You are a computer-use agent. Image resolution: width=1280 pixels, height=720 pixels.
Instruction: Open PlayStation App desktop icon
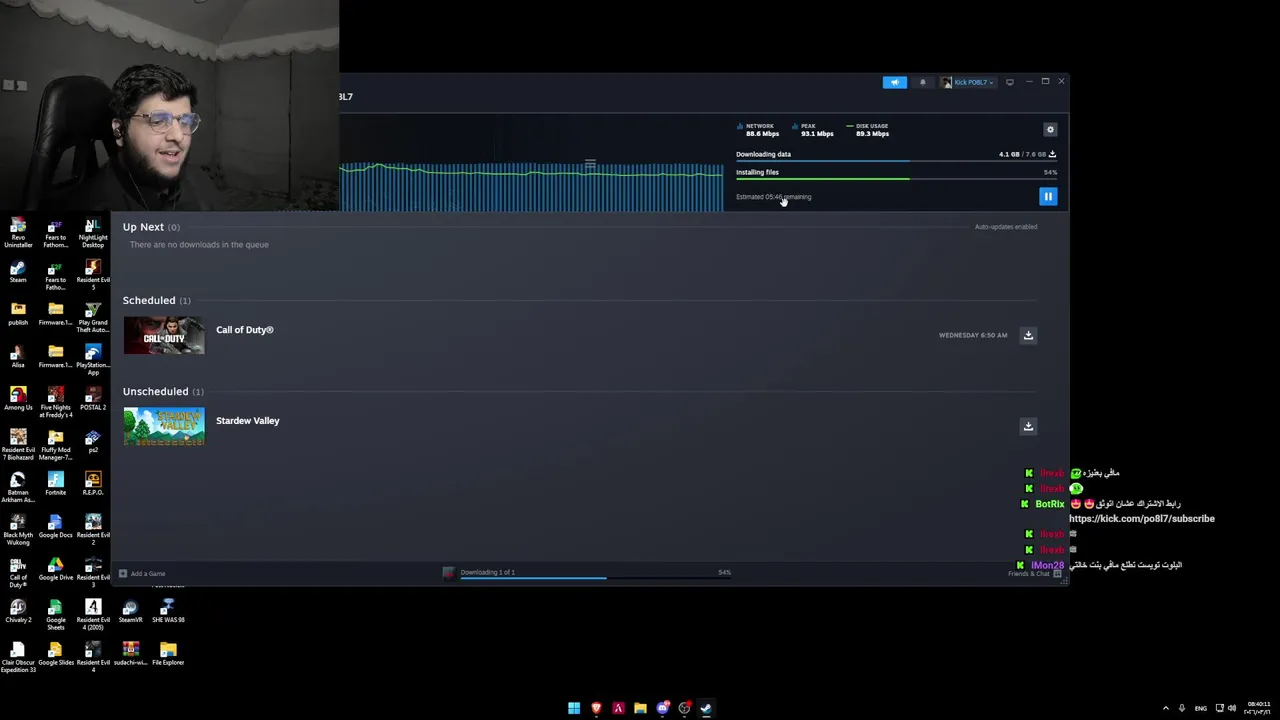(93, 360)
